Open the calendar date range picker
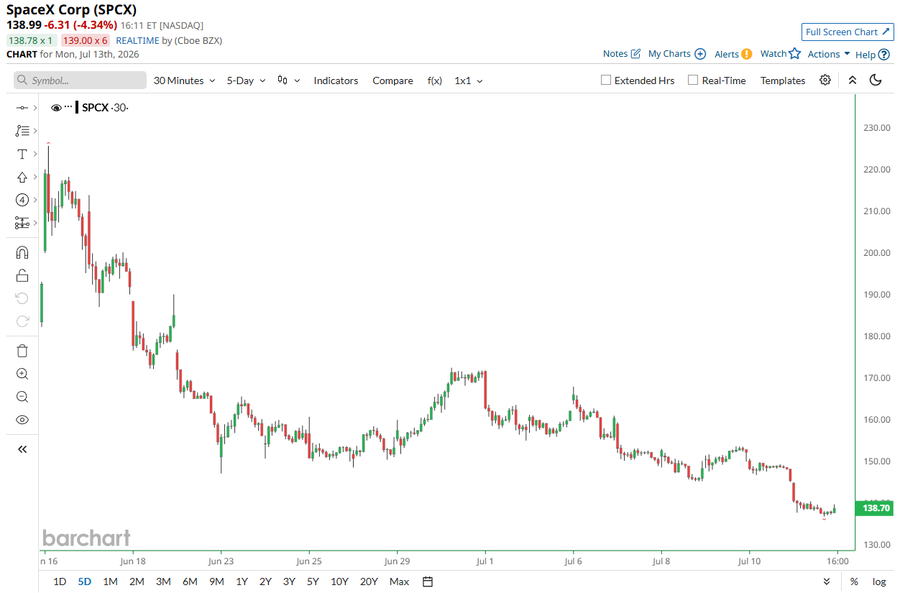900x593 pixels. (x=428, y=582)
